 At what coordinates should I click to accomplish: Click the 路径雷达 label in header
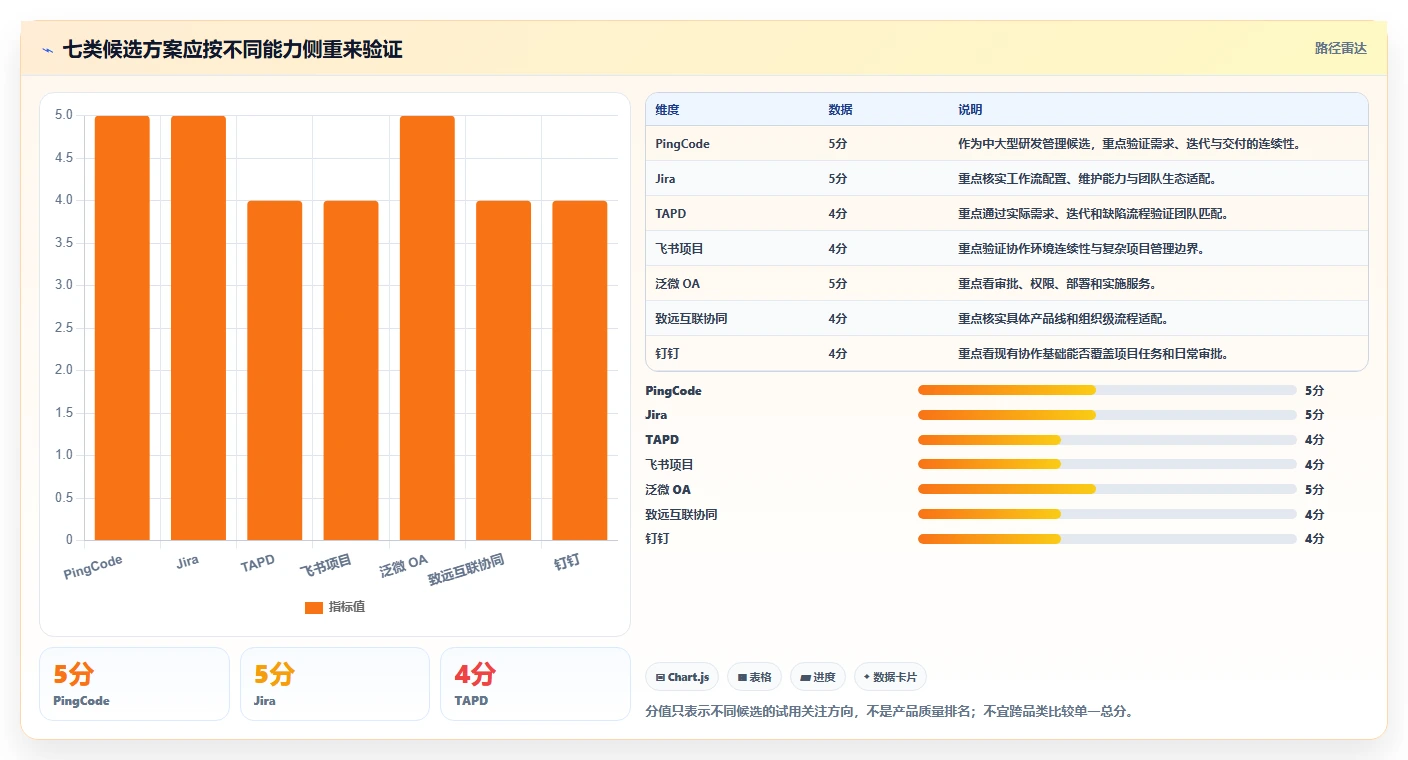point(1340,48)
